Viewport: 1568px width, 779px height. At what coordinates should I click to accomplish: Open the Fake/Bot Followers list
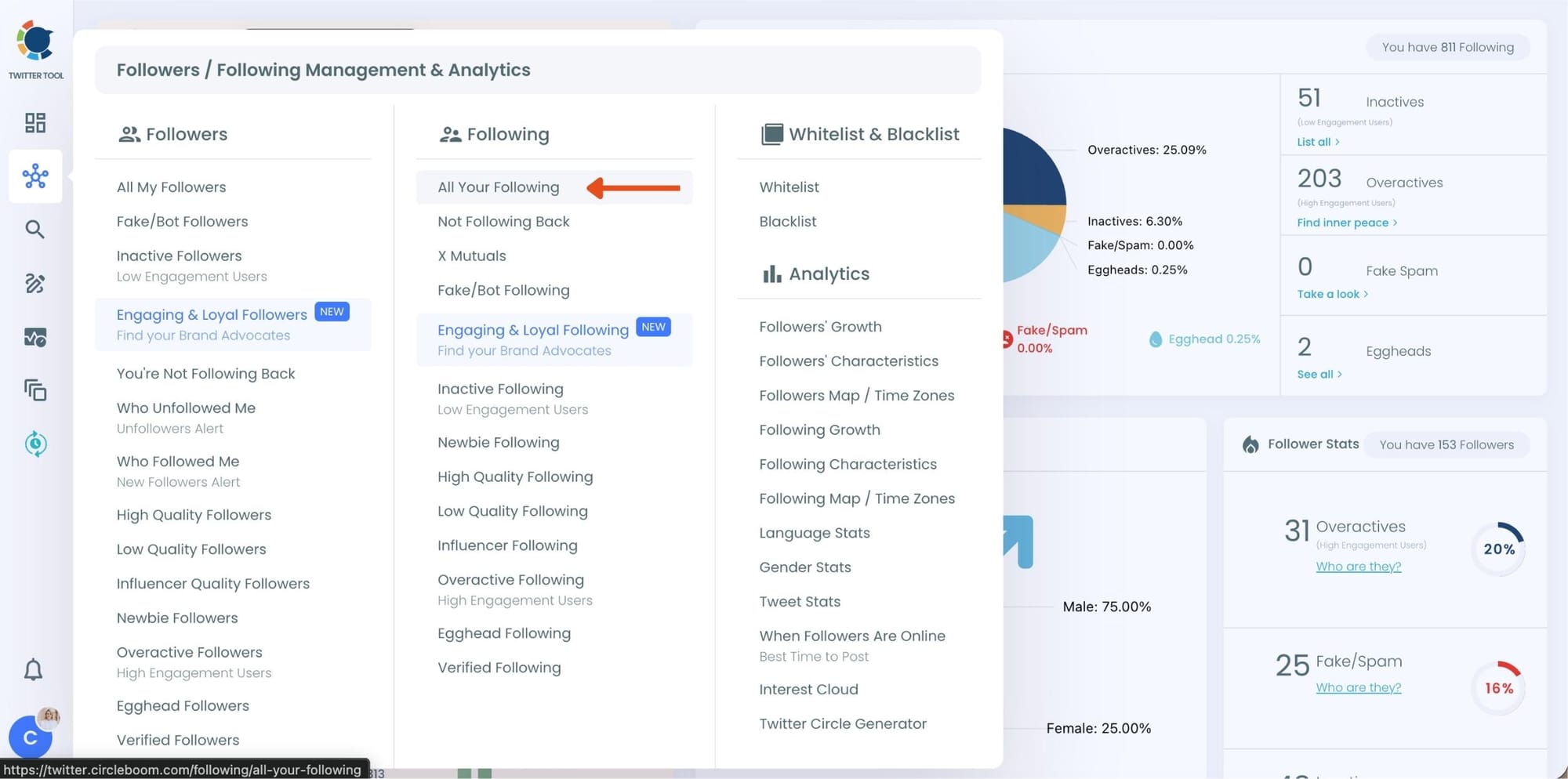click(x=182, y=221)
